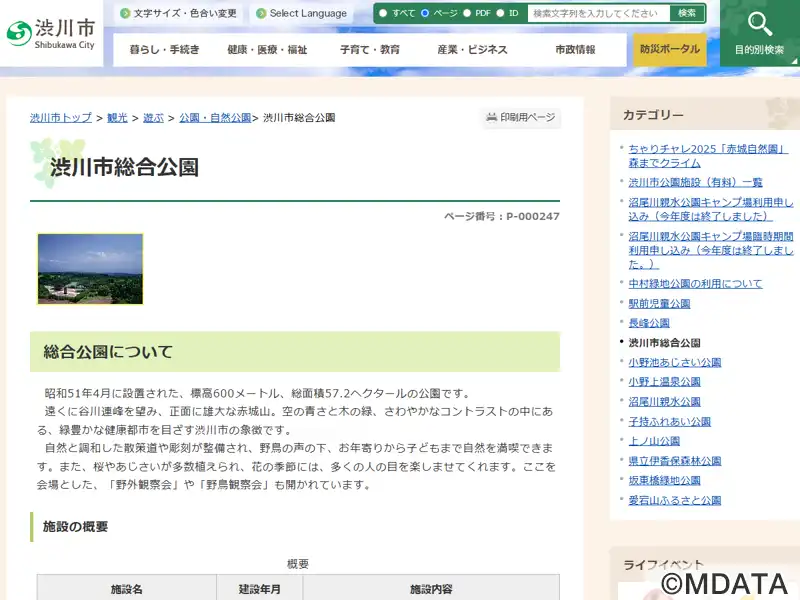The width and height of the screenshot is (800, 600).
Task: Select the すべて search radio button
Action: click(x=382, y=14)
